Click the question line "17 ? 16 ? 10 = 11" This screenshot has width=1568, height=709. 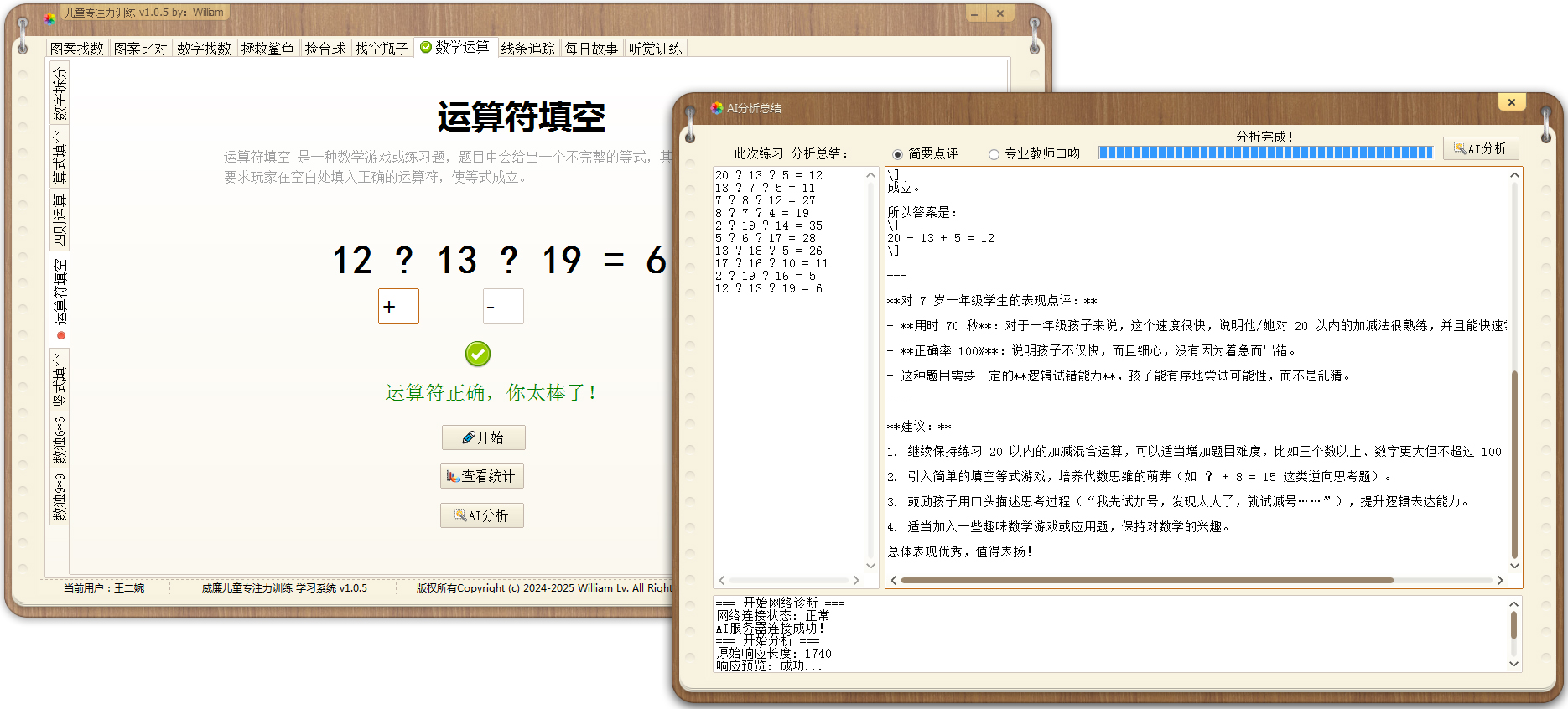point(772,263)
